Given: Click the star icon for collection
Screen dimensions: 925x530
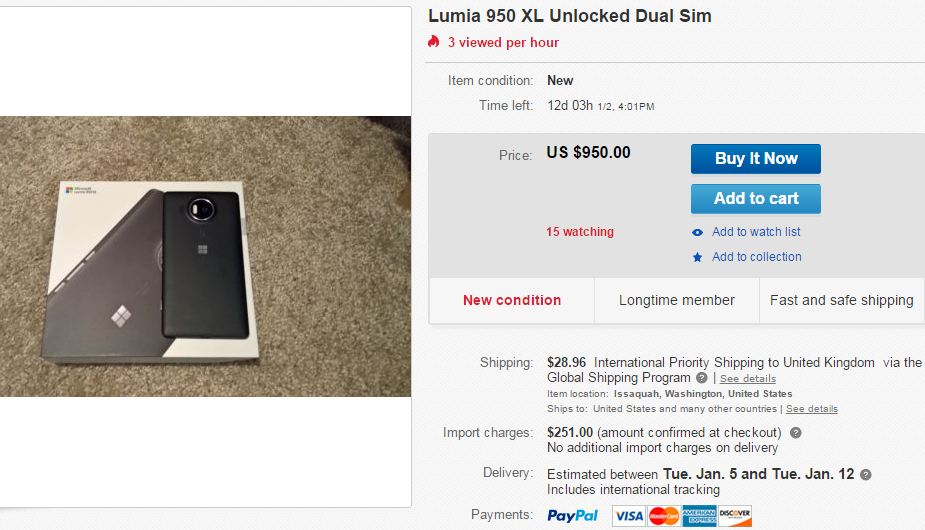Looking at the screenshot, I should 697,257.
